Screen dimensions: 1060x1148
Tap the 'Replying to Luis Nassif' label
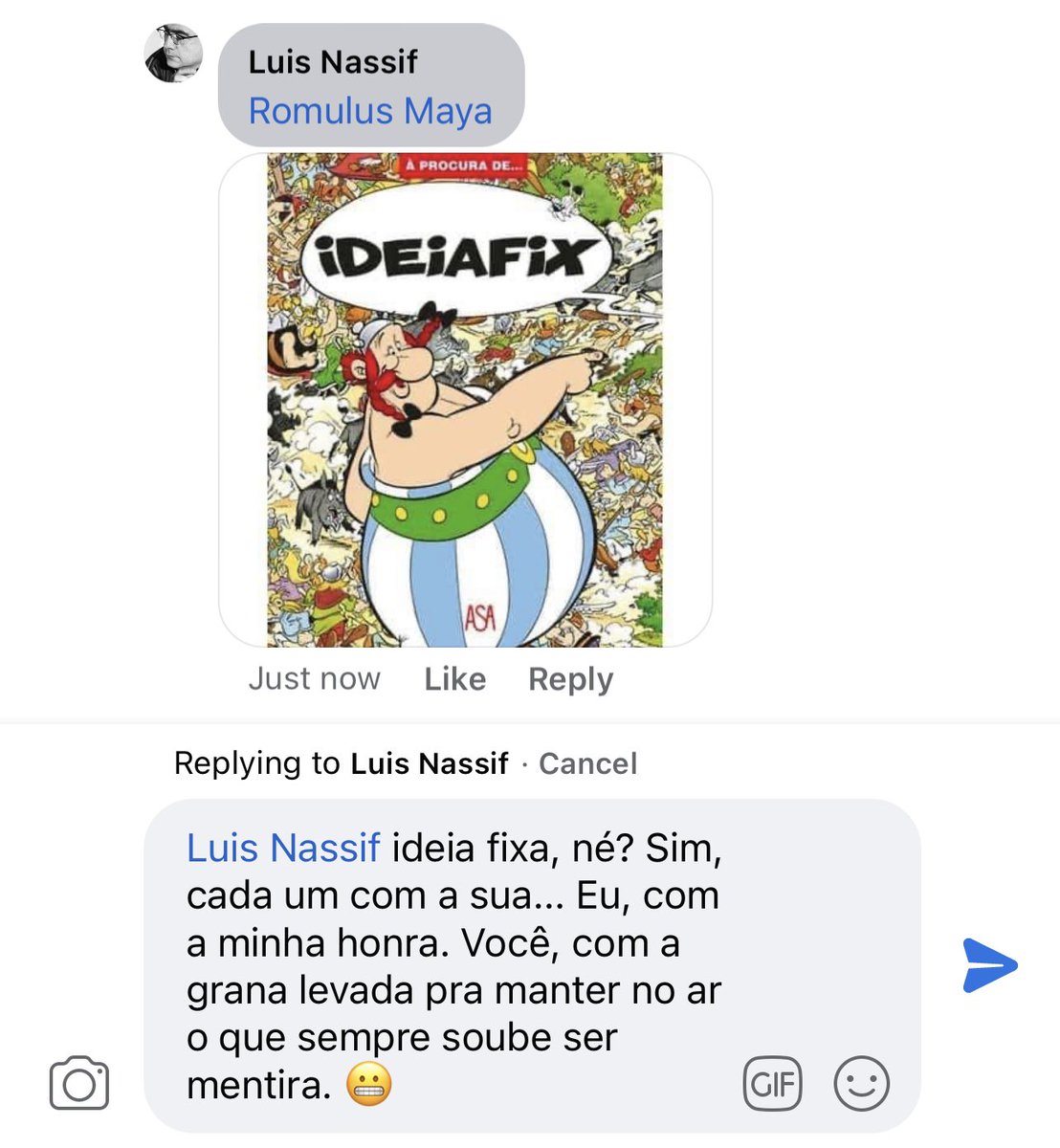tap(341, 763)
